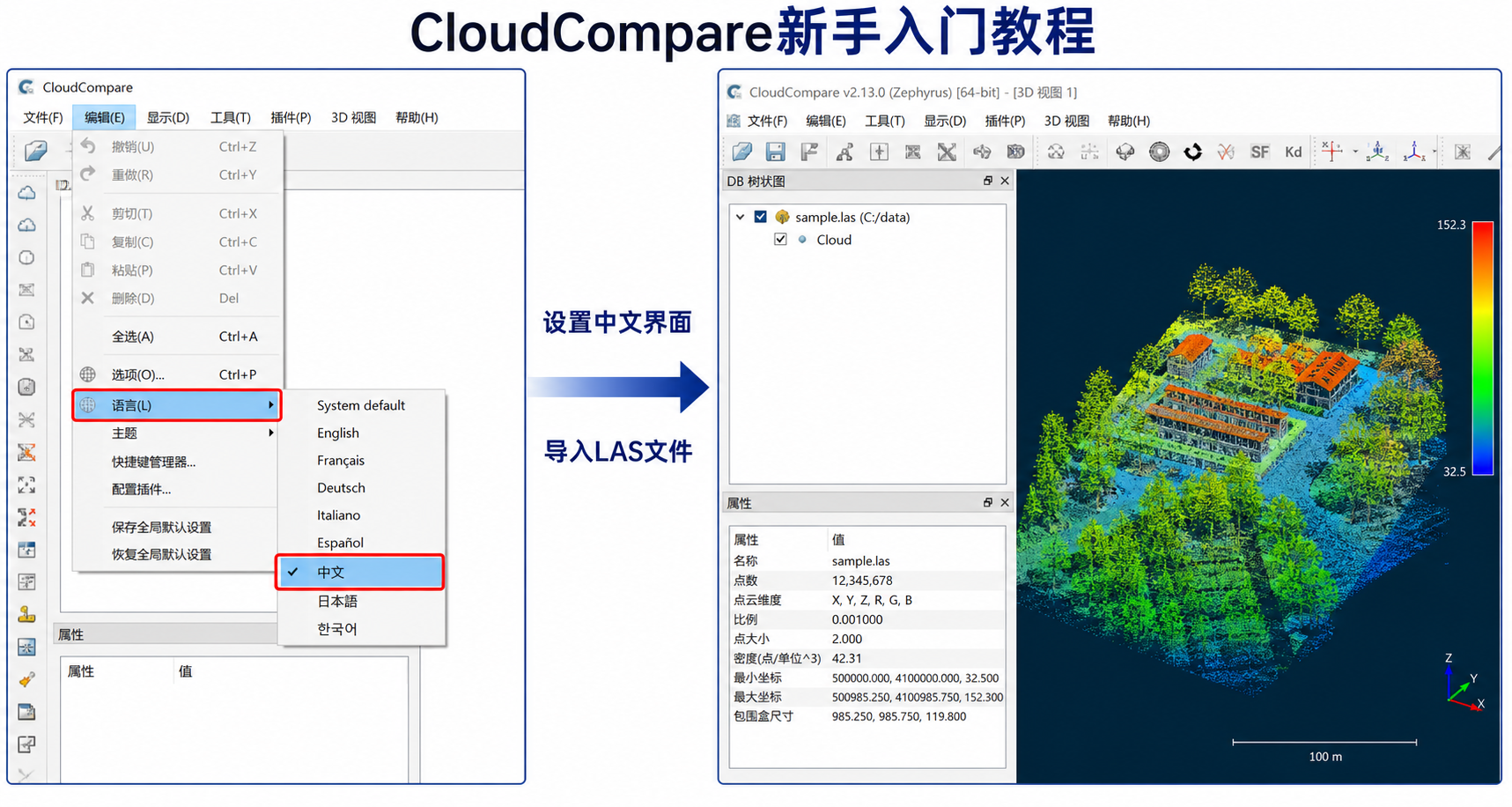Click 保存全局默认设置 menu entry
1512x807 pixels.
pos(161,527)
